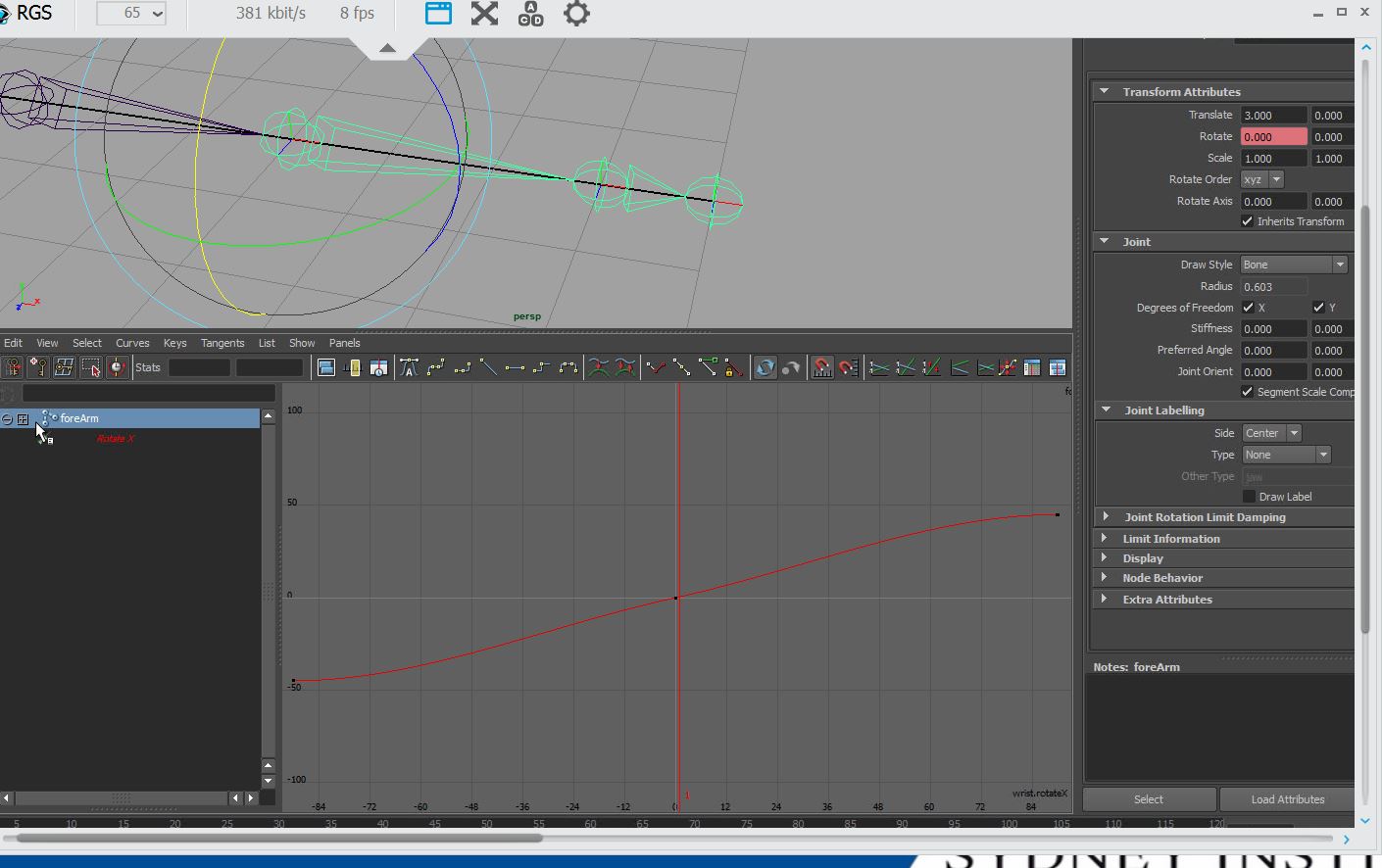Enable the Draw Label checkbox
Image resolution: width=1382 pixels, height=868 pixels.
click(x=1249, y=497)
